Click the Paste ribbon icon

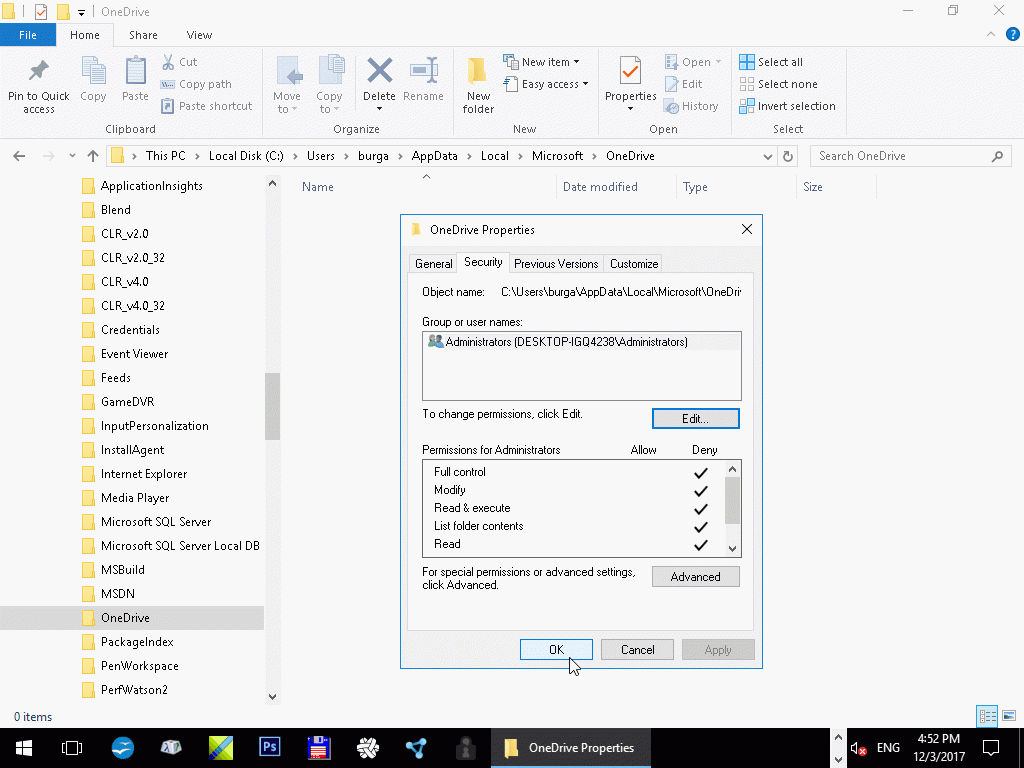pos(135,71)
